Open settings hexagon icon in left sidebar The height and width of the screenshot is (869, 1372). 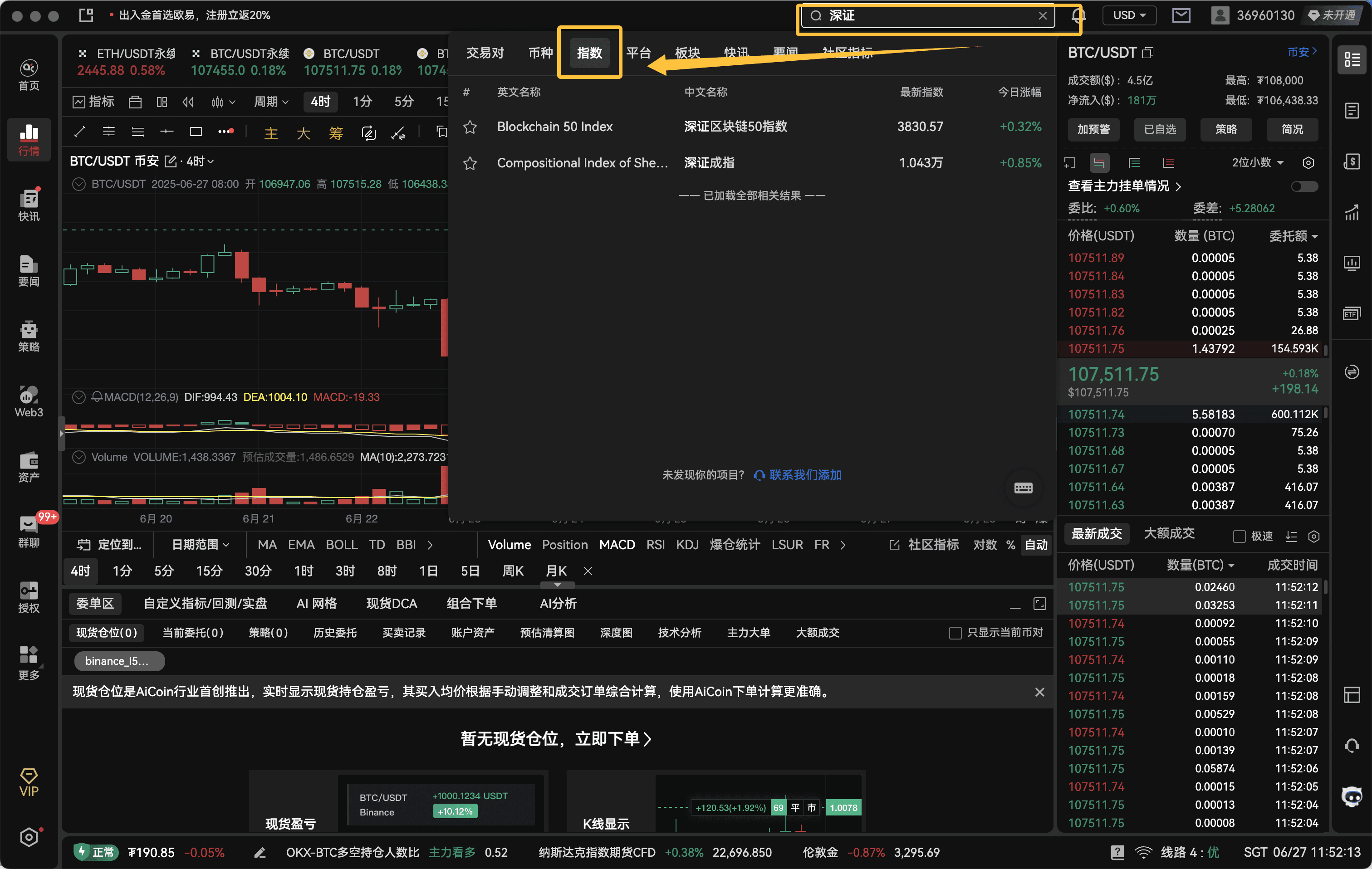29,836
